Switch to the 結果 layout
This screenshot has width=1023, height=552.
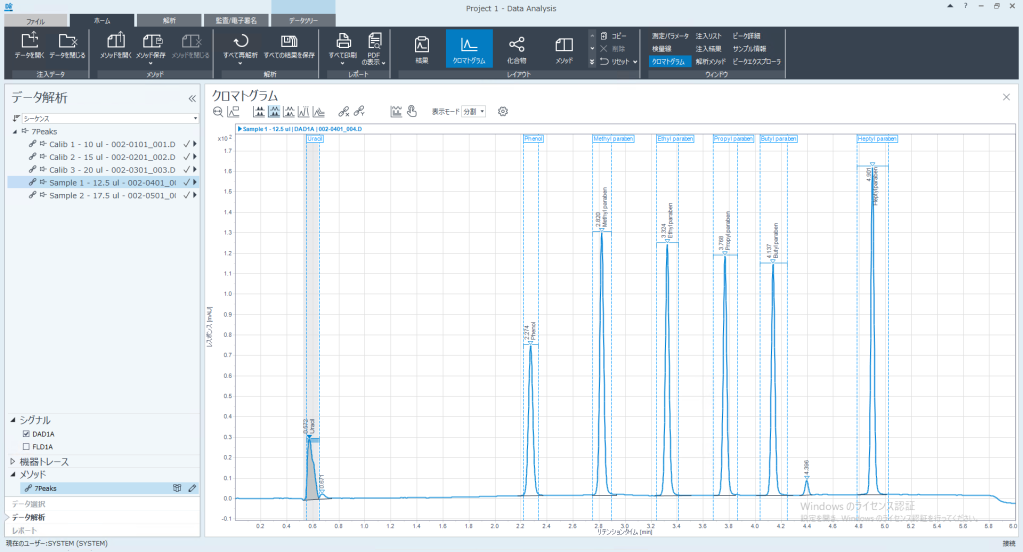click(422, 49)
